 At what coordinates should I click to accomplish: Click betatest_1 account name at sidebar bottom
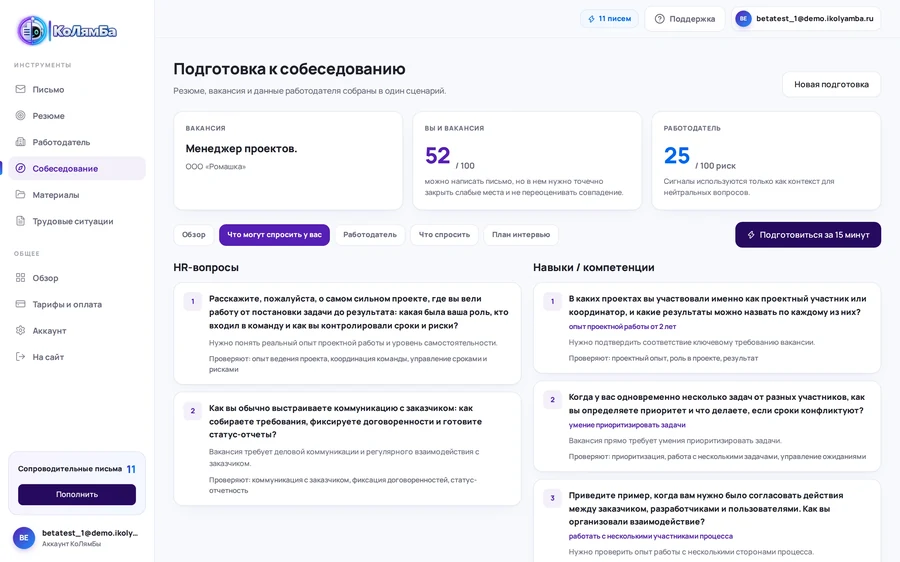coord(90,533)
